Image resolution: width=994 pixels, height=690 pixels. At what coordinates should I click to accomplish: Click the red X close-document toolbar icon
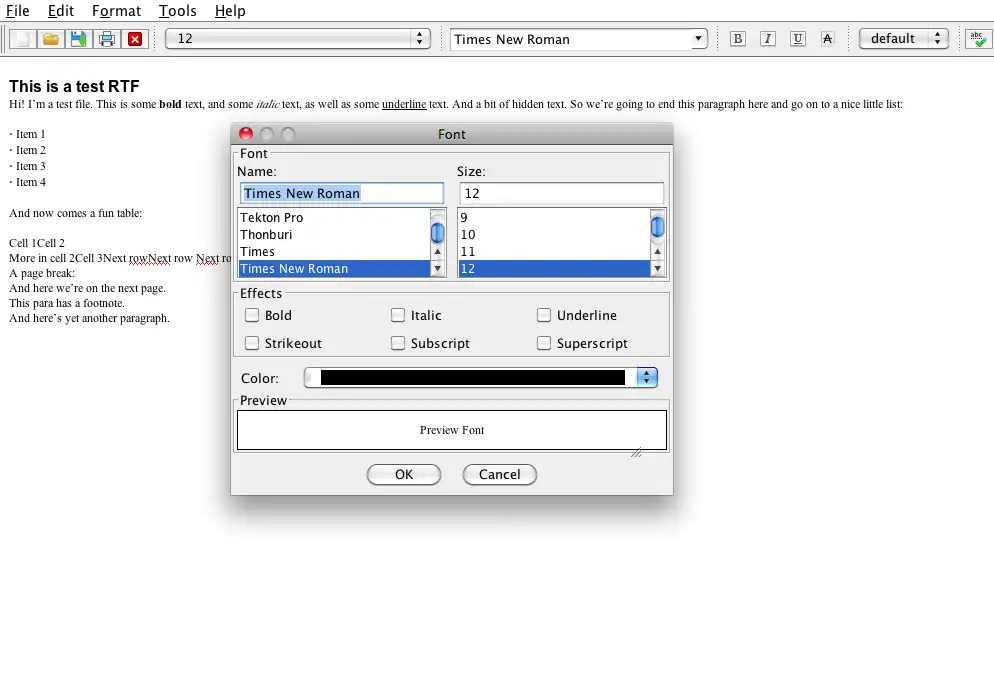[x=135, y=39]
